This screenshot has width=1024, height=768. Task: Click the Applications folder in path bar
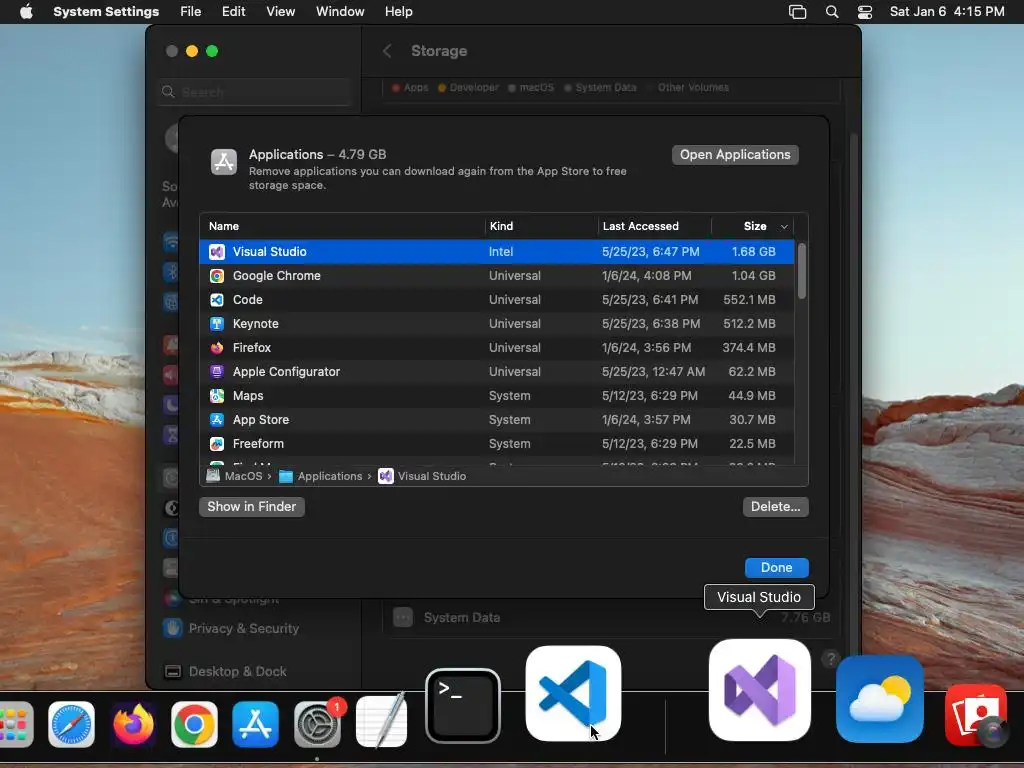320,476
